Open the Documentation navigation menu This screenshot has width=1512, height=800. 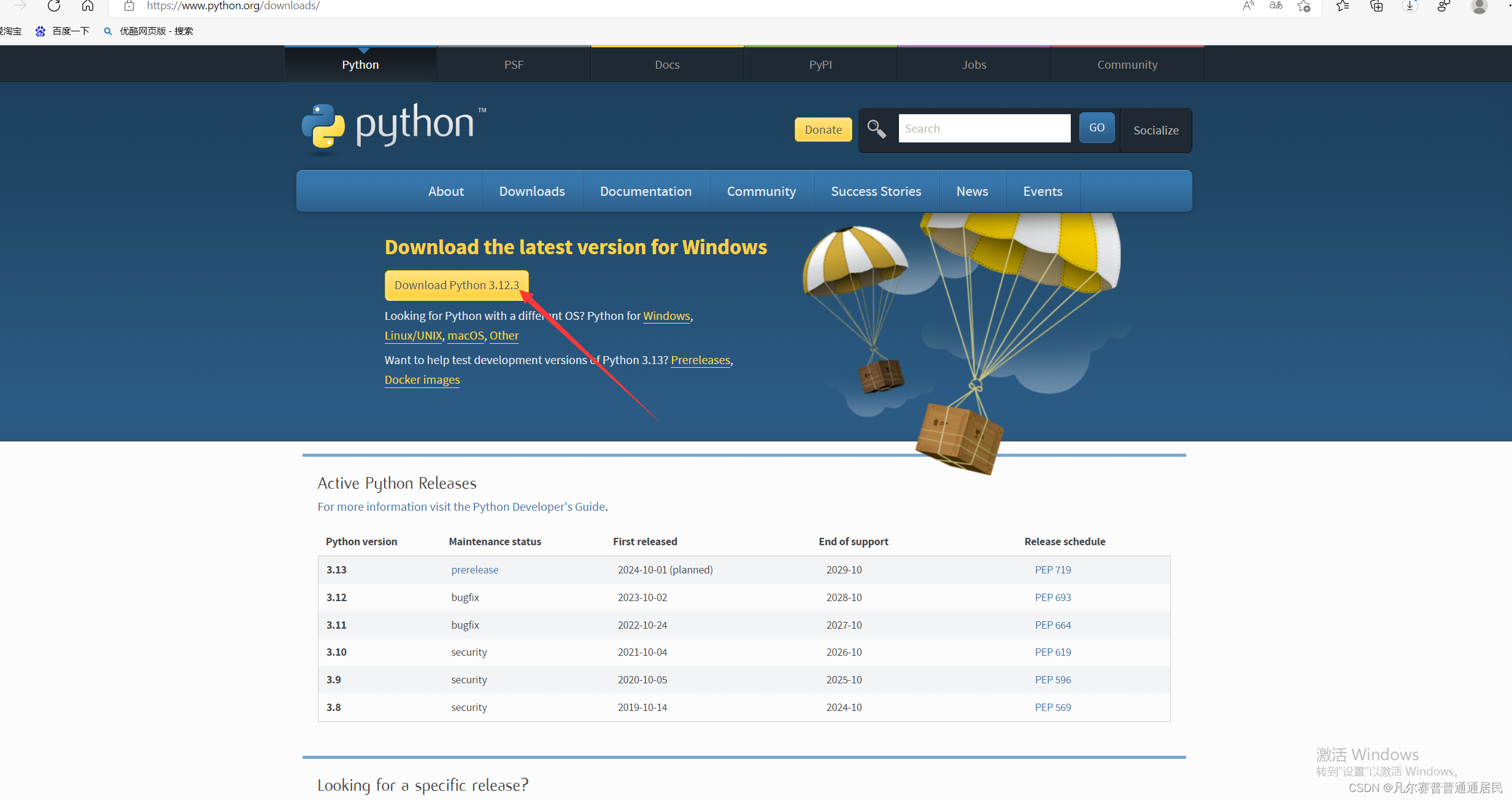pyautogui.click(x=646, y=192)
